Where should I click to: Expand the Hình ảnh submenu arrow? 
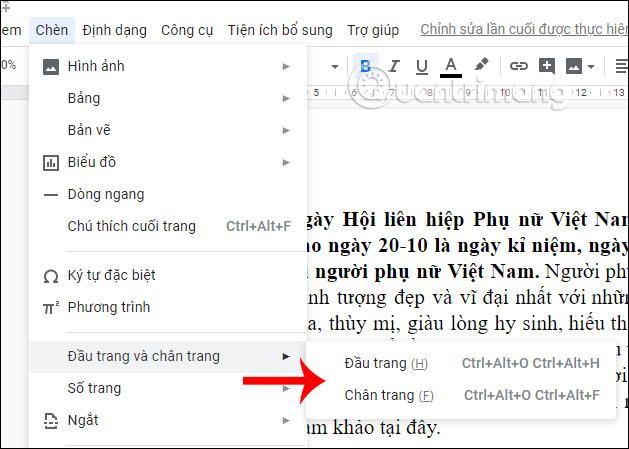(286, 67)
